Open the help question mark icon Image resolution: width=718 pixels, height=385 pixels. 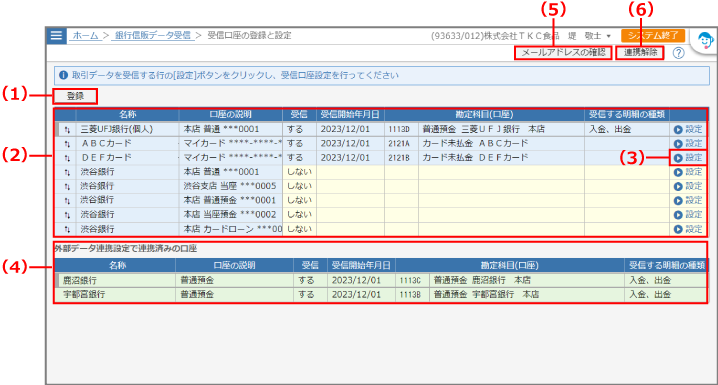click(x=678, y=53)
